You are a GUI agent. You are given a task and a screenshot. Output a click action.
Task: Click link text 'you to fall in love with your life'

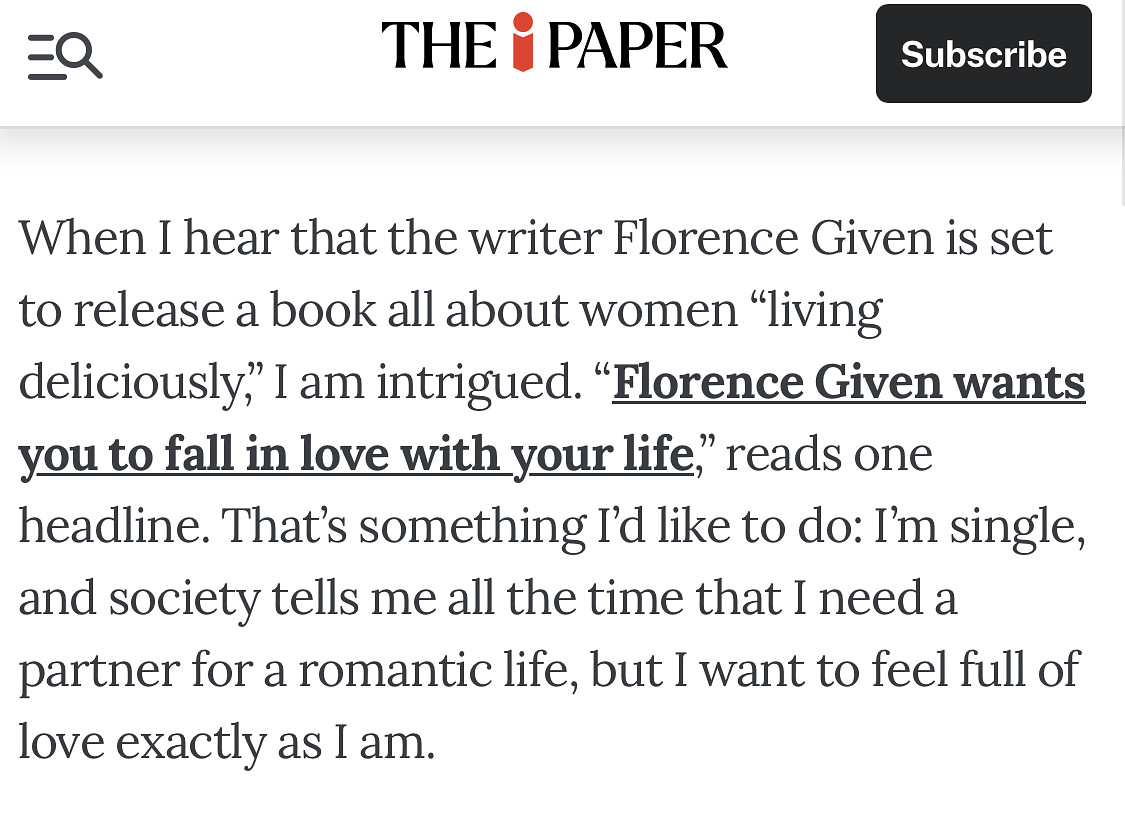356,455
